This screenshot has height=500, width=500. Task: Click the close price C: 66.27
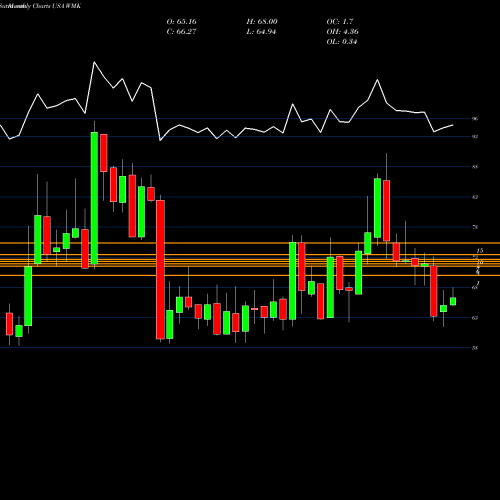(181, 32)
